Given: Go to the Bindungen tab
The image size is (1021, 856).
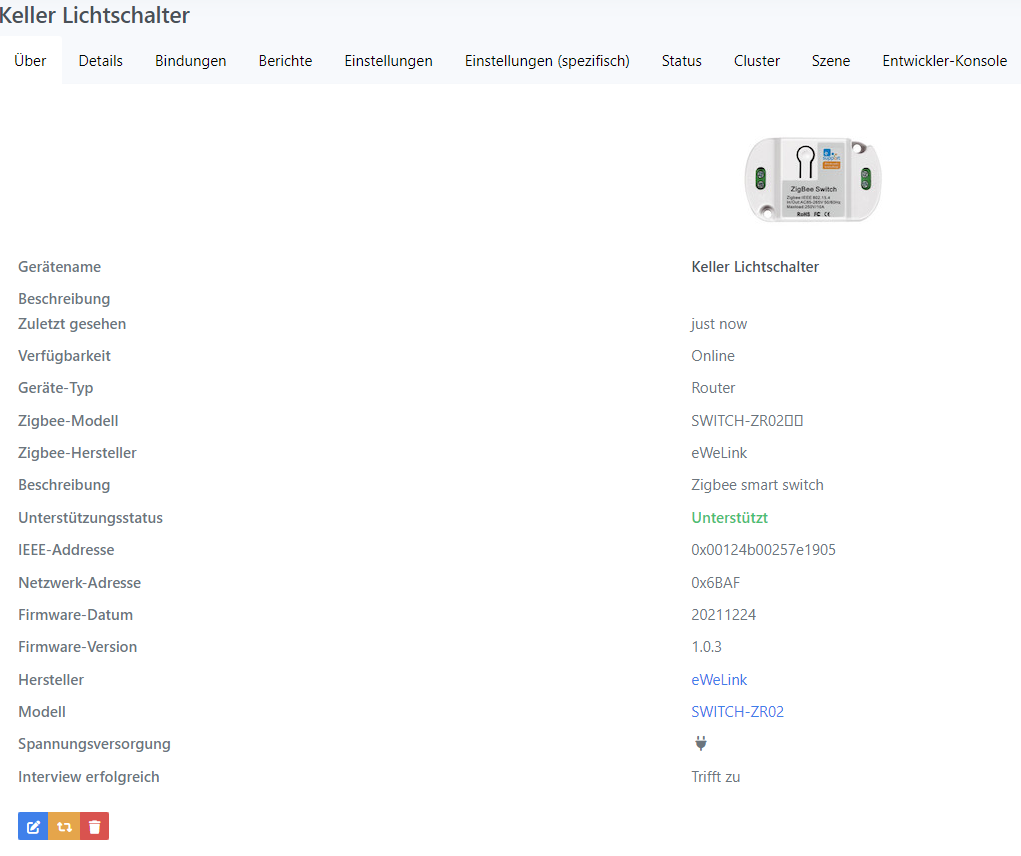Looking at the screenshot, I should [x=190, y=61].
